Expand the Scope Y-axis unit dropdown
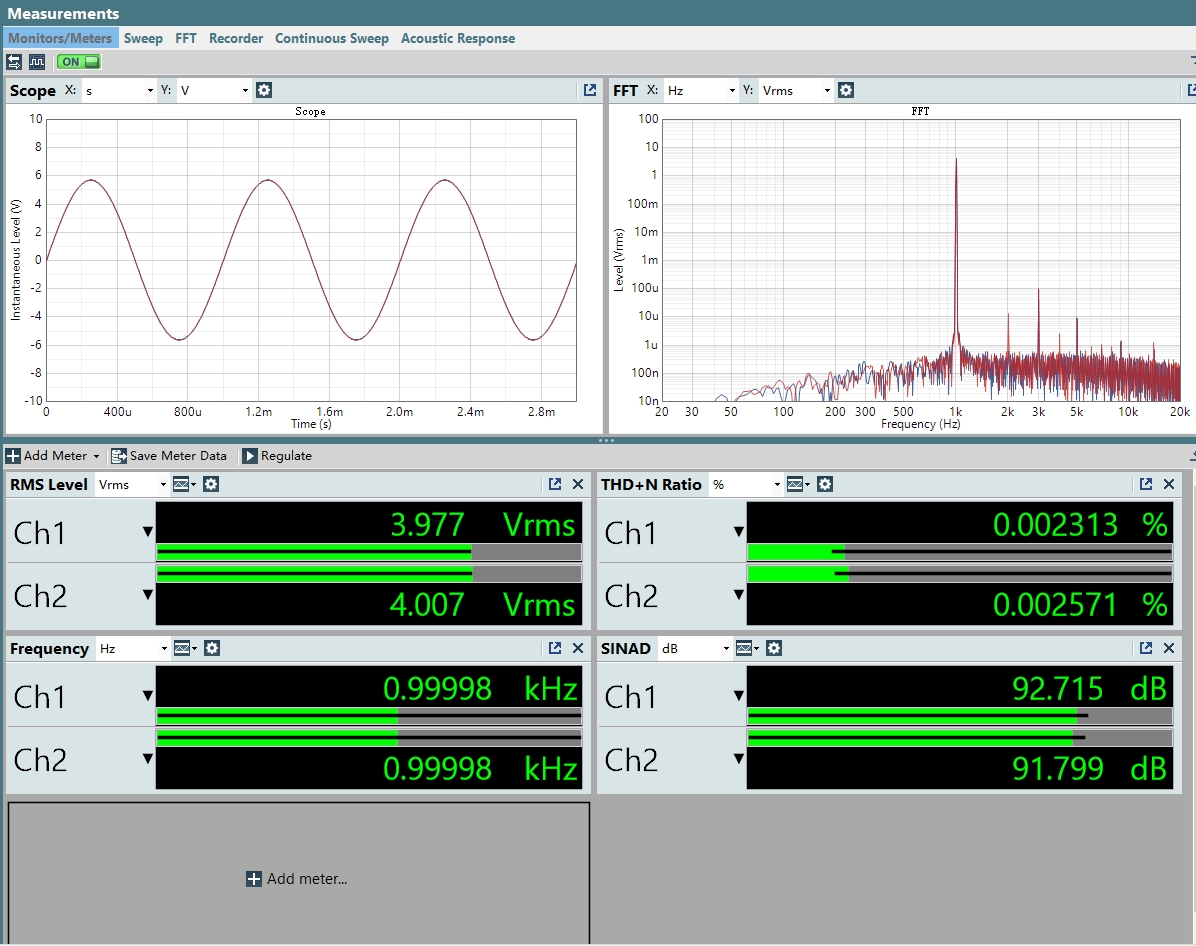 coord(215,90)
